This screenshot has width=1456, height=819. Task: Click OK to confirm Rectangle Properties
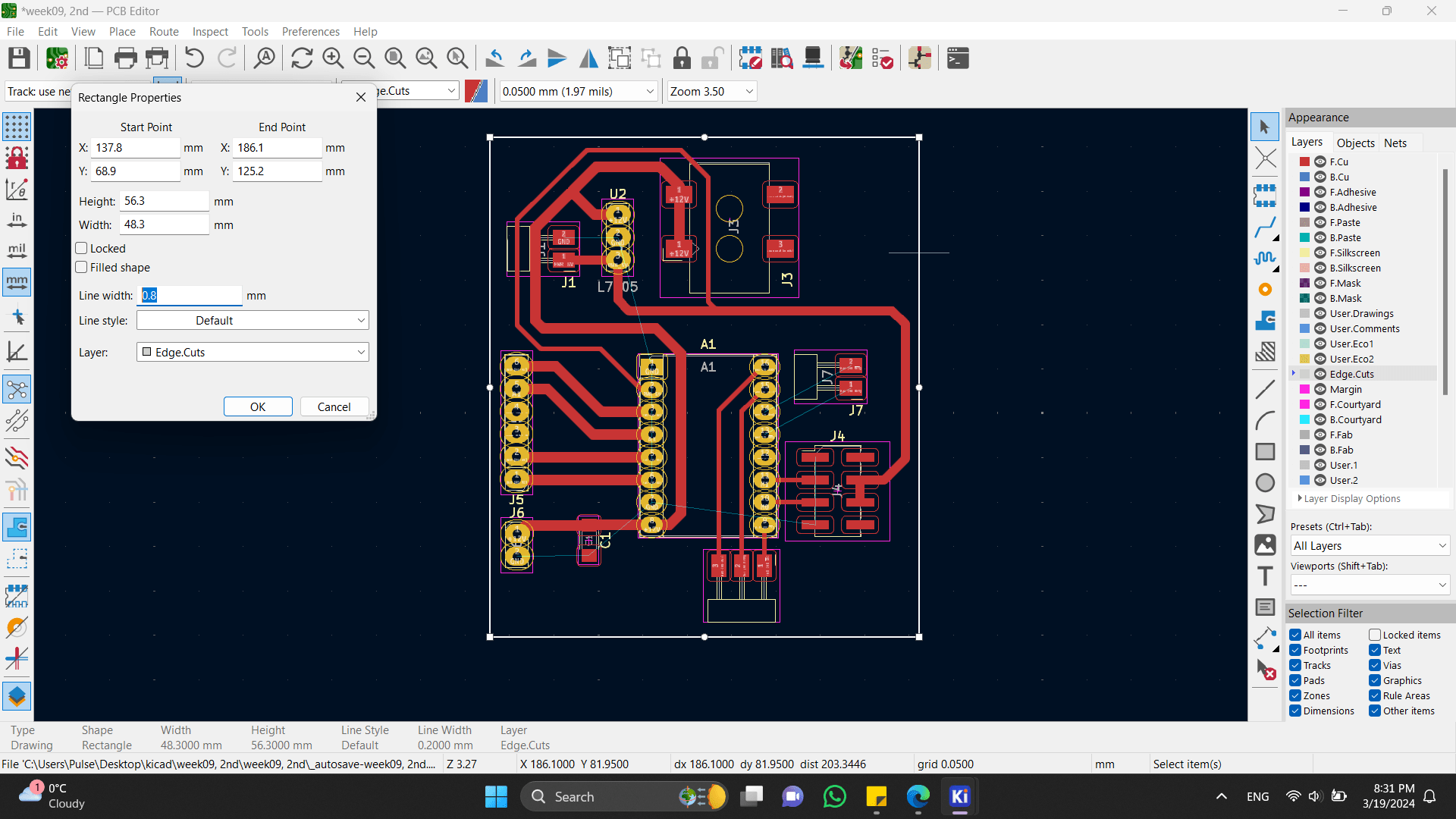257,406
